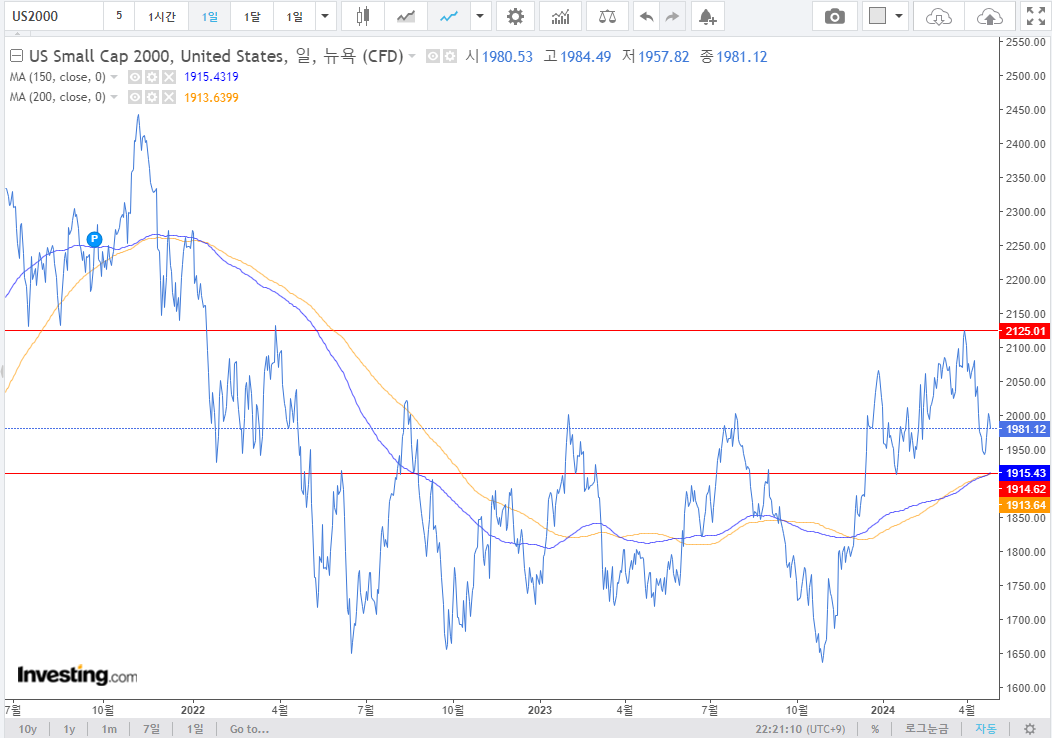1052x738 pixels.
Task: Create an alert with bell plus icon
Action: 707,16
